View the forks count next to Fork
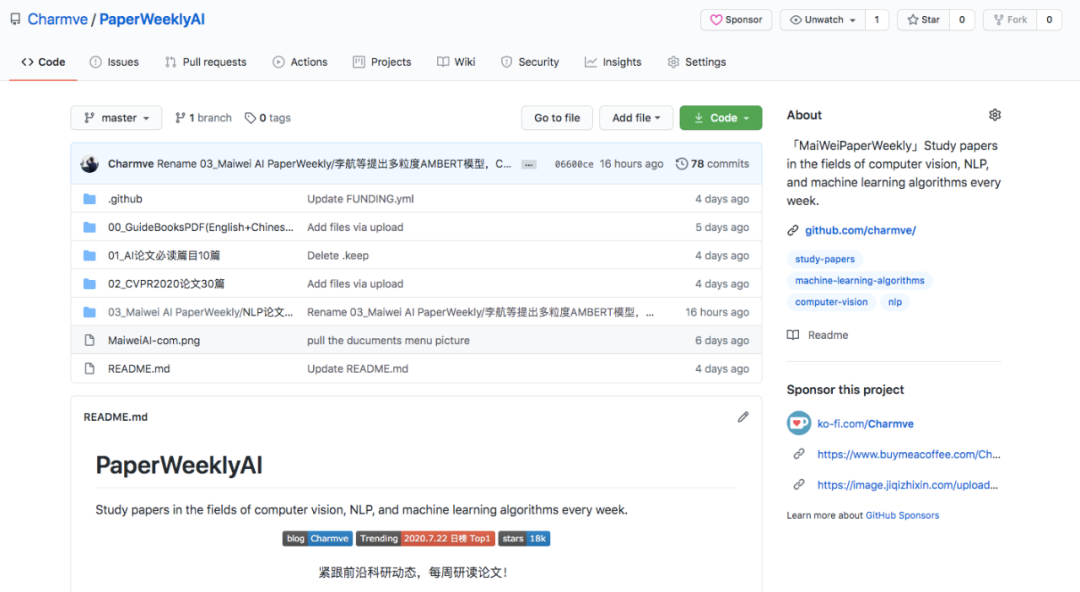Screen dimensions: 1080x592 1049,19
